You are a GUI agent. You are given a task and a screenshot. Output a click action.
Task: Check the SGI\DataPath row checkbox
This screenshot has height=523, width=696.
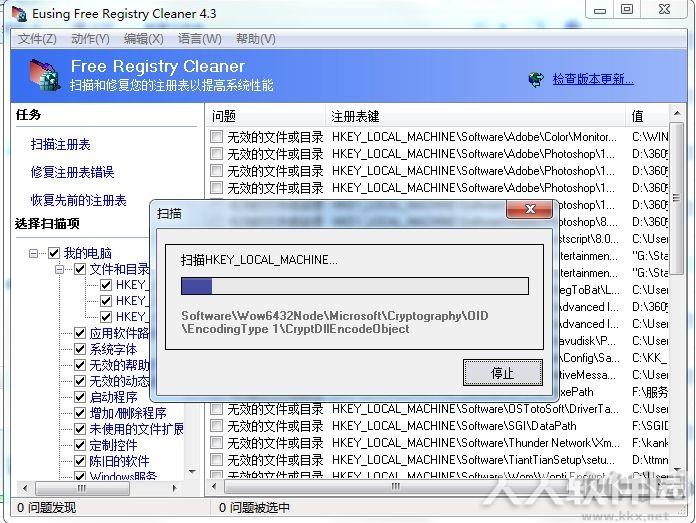pos(217,426)
